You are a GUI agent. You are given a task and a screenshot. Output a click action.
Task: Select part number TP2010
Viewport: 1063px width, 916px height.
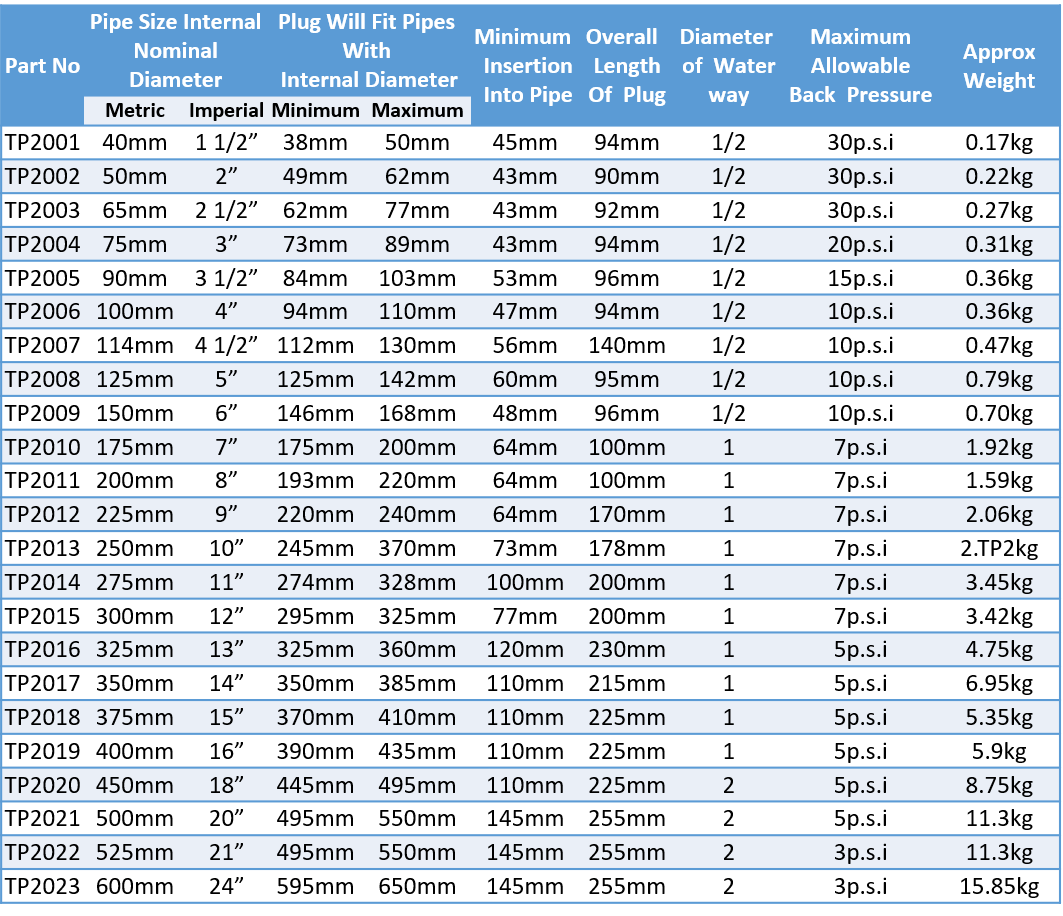pyautogui.click(x=43, y=447)
